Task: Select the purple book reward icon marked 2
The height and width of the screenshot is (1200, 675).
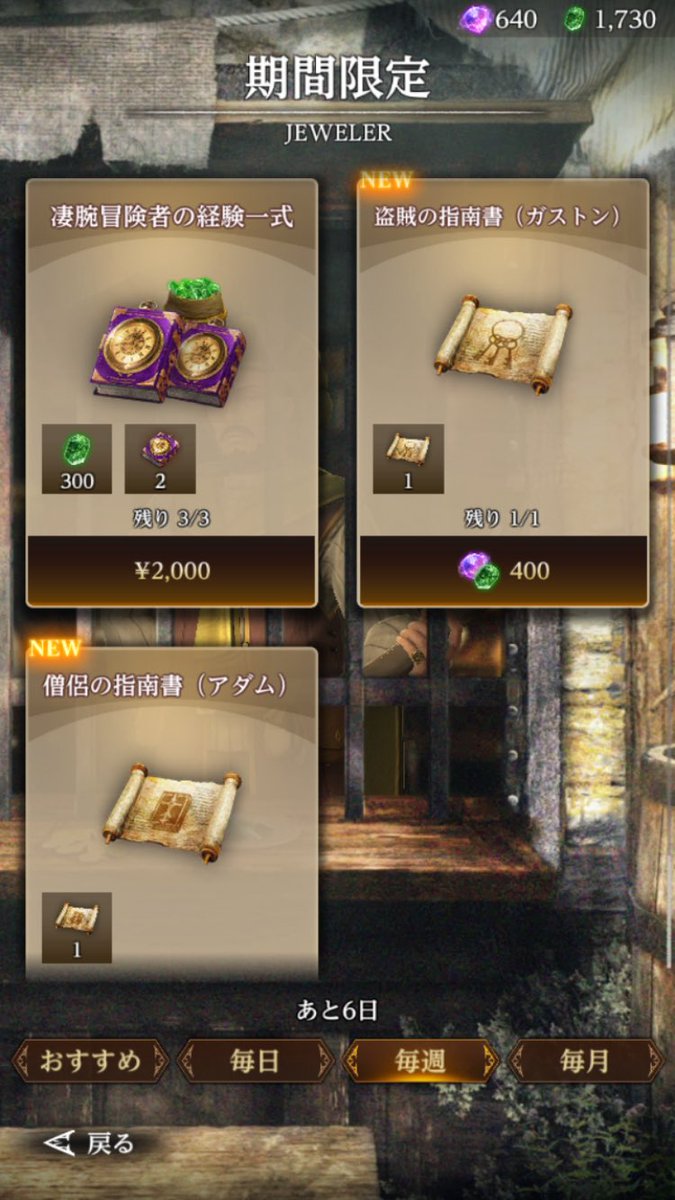Action: click(x=160, y=459)
